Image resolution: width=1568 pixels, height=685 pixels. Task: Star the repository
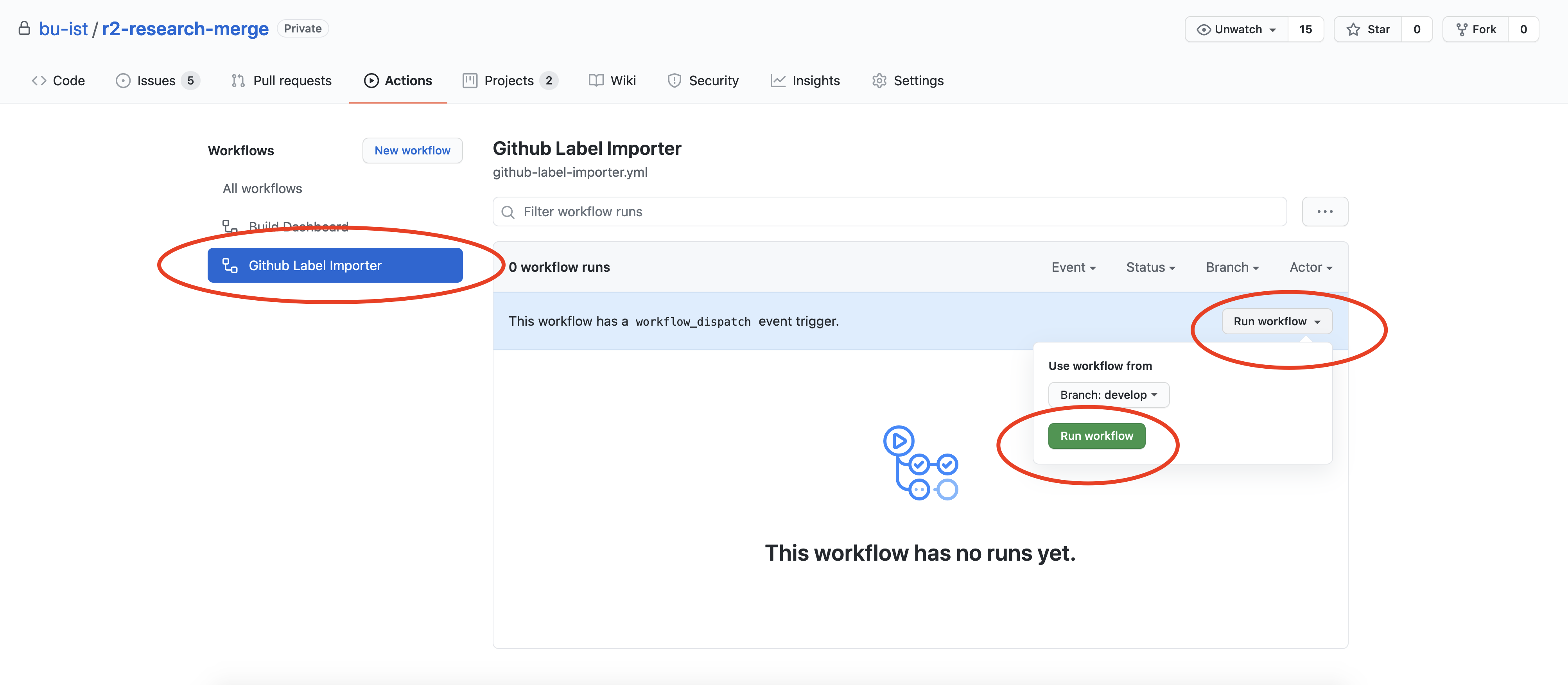pos(1368,29)
